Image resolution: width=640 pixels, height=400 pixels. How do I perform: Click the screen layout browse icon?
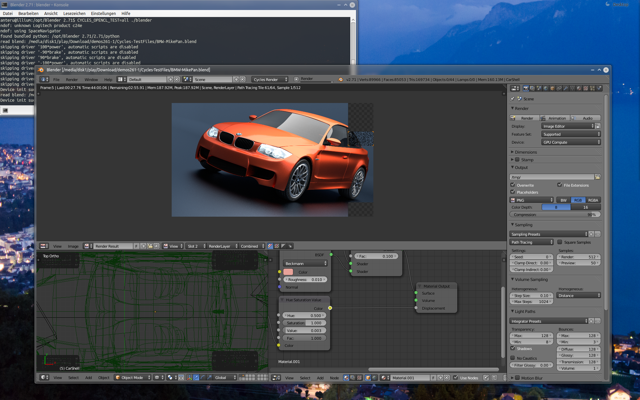point(121,79)
